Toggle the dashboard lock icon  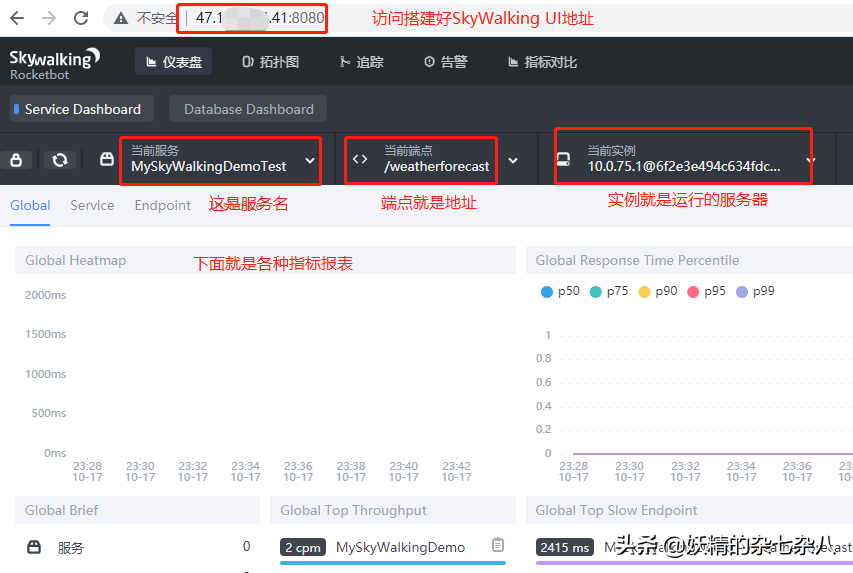pos(16,160)
